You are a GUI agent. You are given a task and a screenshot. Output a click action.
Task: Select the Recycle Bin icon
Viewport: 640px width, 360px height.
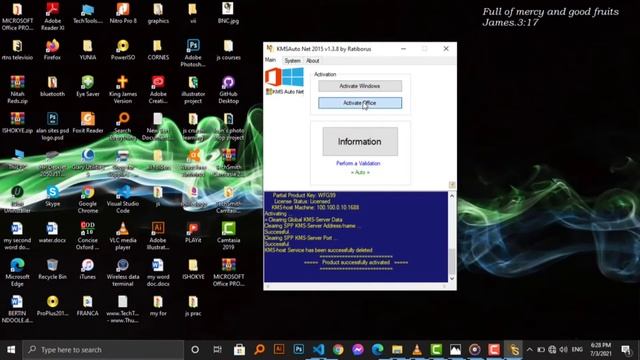tap(52, 269)
